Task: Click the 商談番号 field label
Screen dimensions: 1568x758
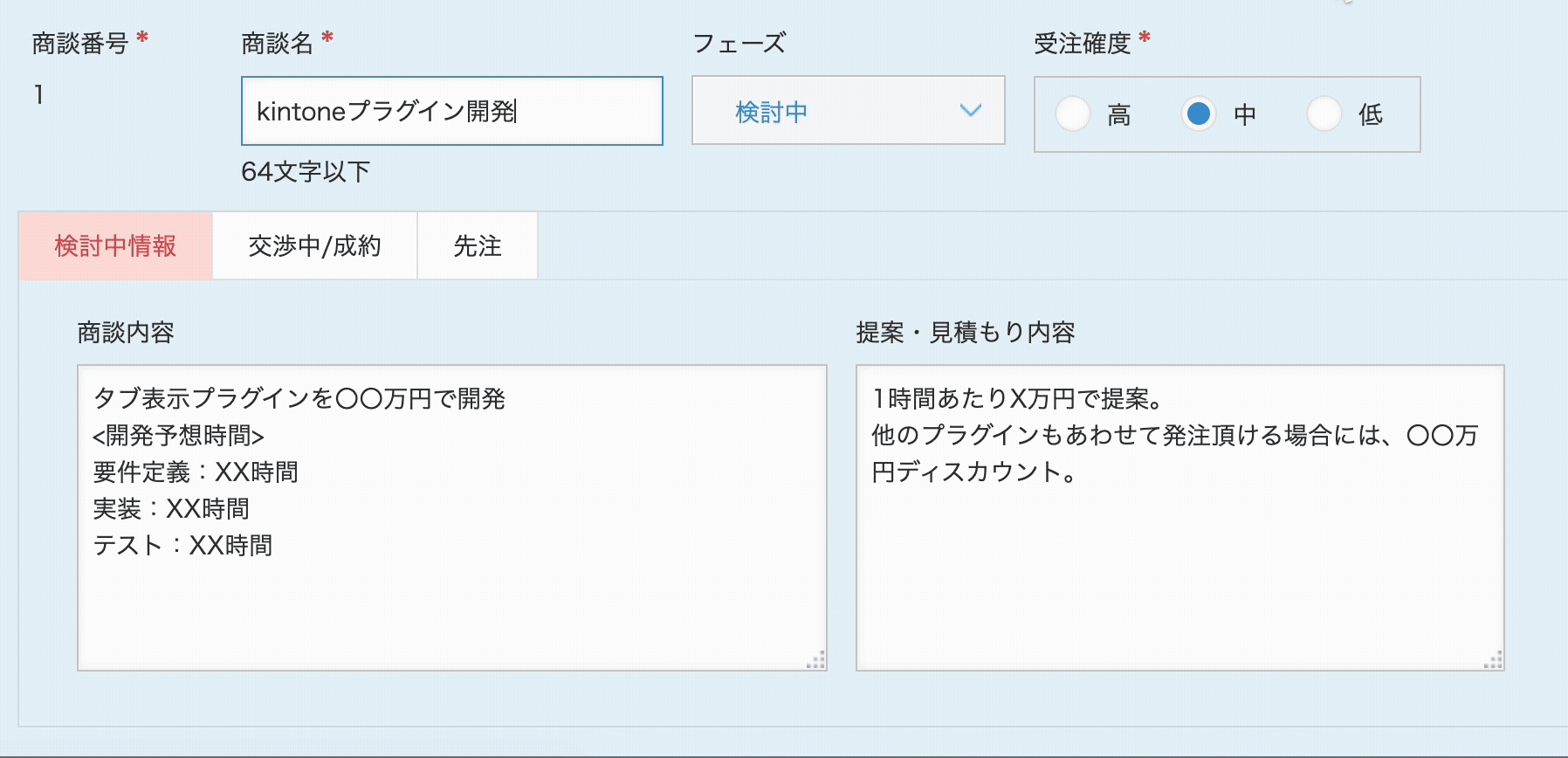Action: (80, 43)
